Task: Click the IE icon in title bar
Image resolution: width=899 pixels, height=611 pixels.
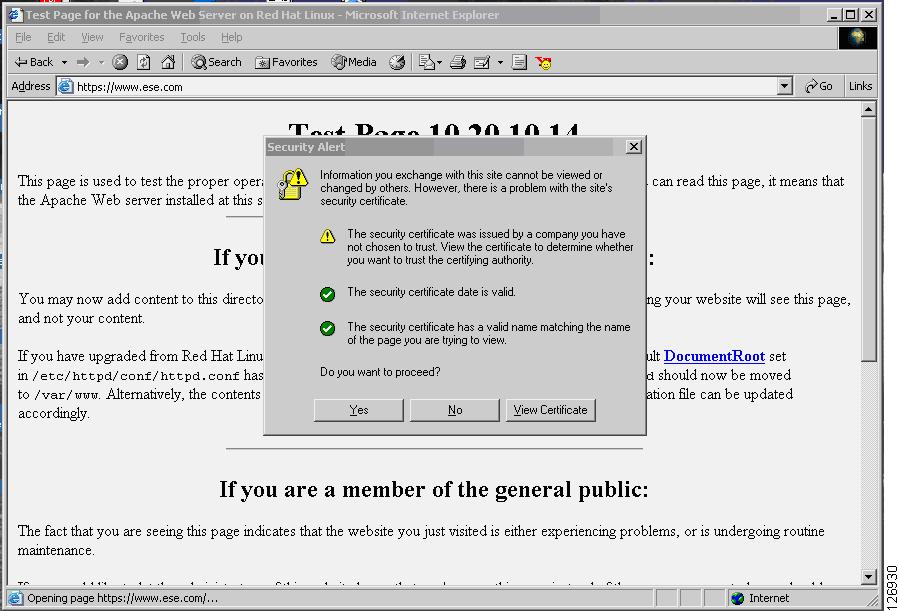Action: 15,15
